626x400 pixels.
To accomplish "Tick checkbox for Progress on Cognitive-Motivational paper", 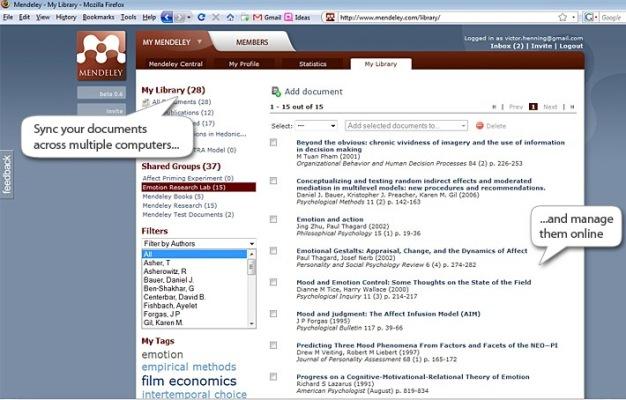I will [x=273, y=376].
